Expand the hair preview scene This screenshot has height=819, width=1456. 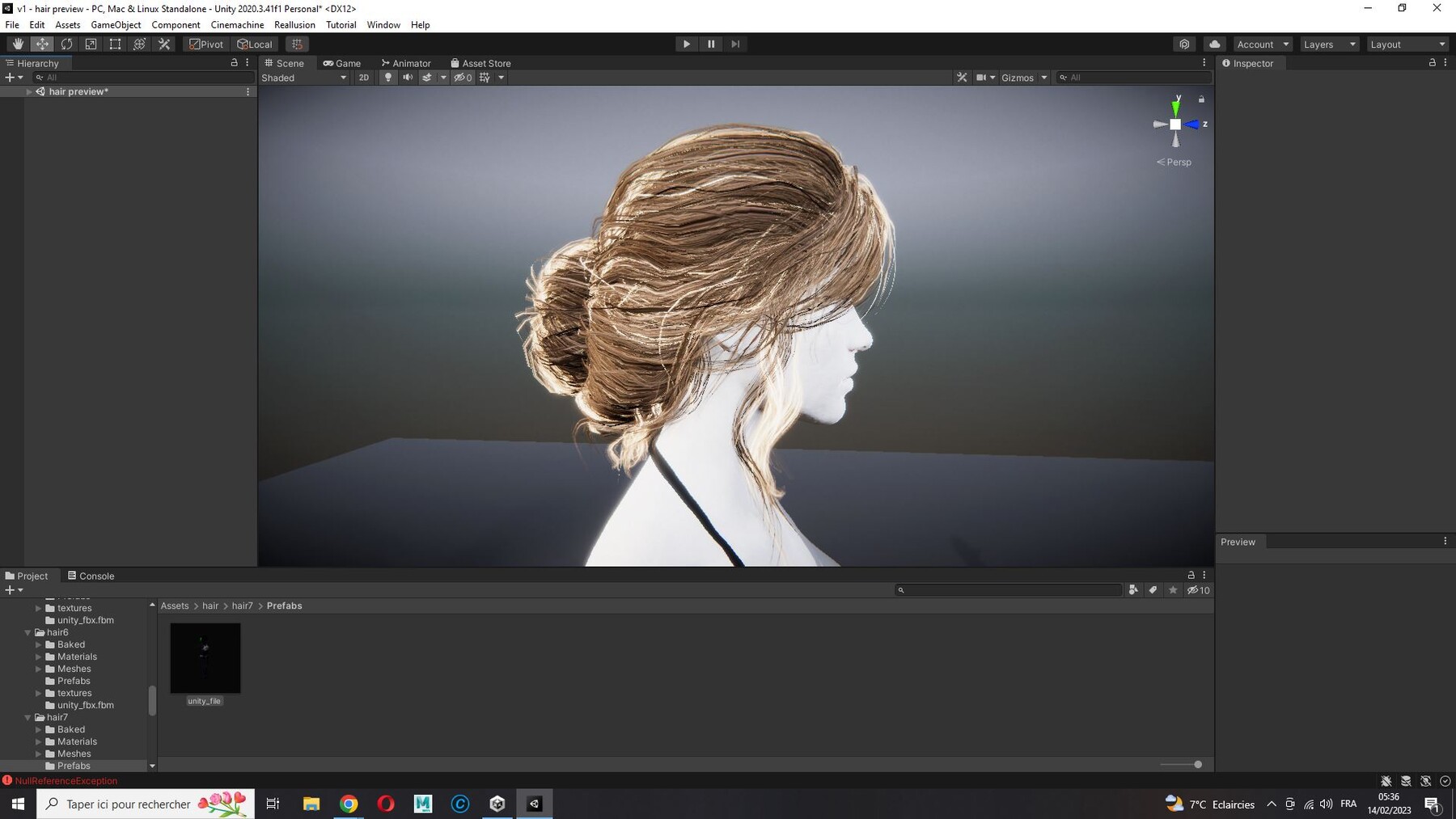[x=29, y=91]
